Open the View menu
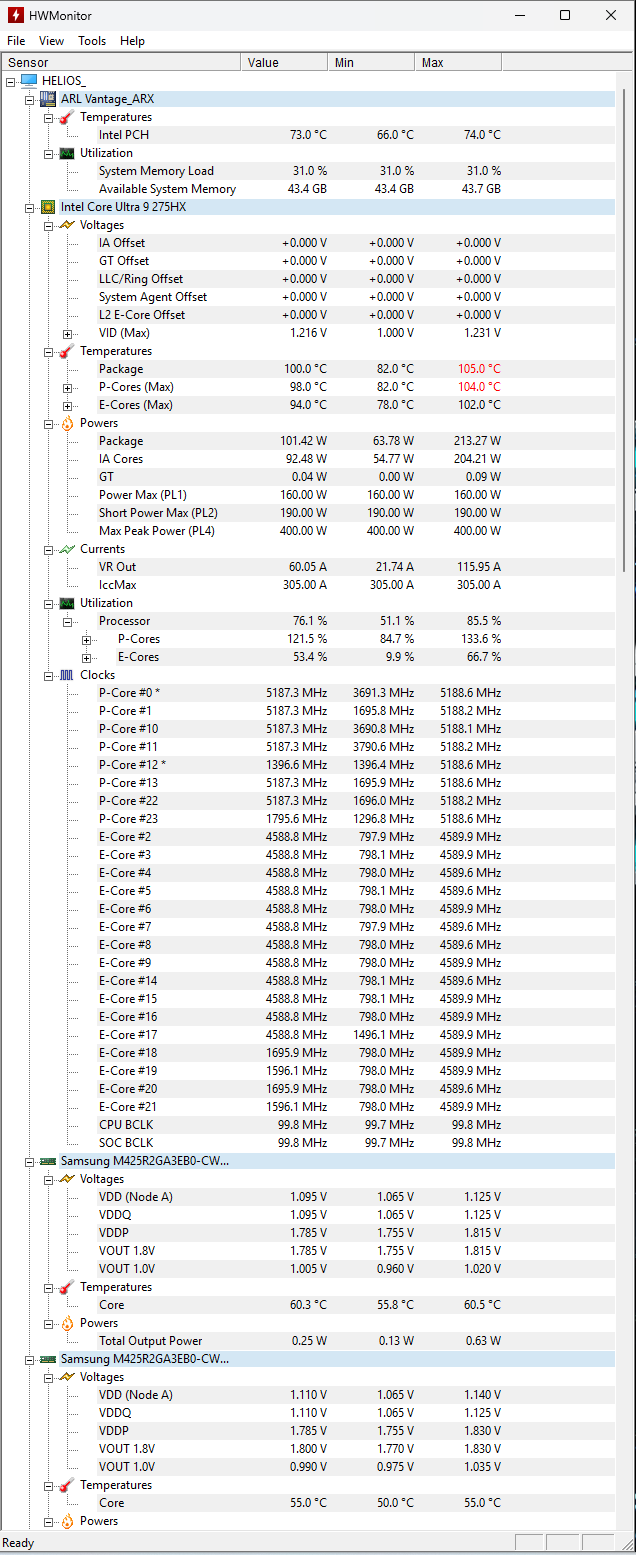The height and width of the screenshot is (1555, 636). point(51,41)
